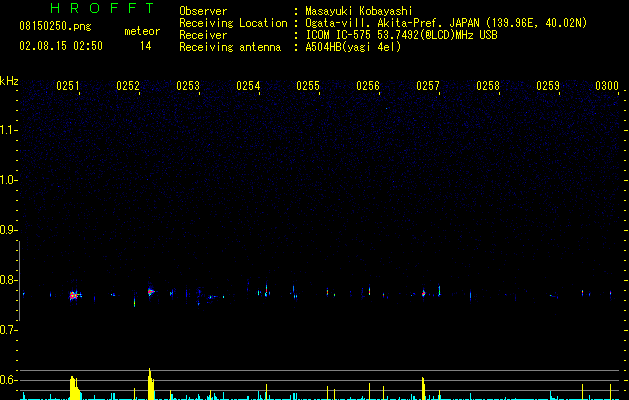Click the 0255 time marker

(x=308, y=86)
